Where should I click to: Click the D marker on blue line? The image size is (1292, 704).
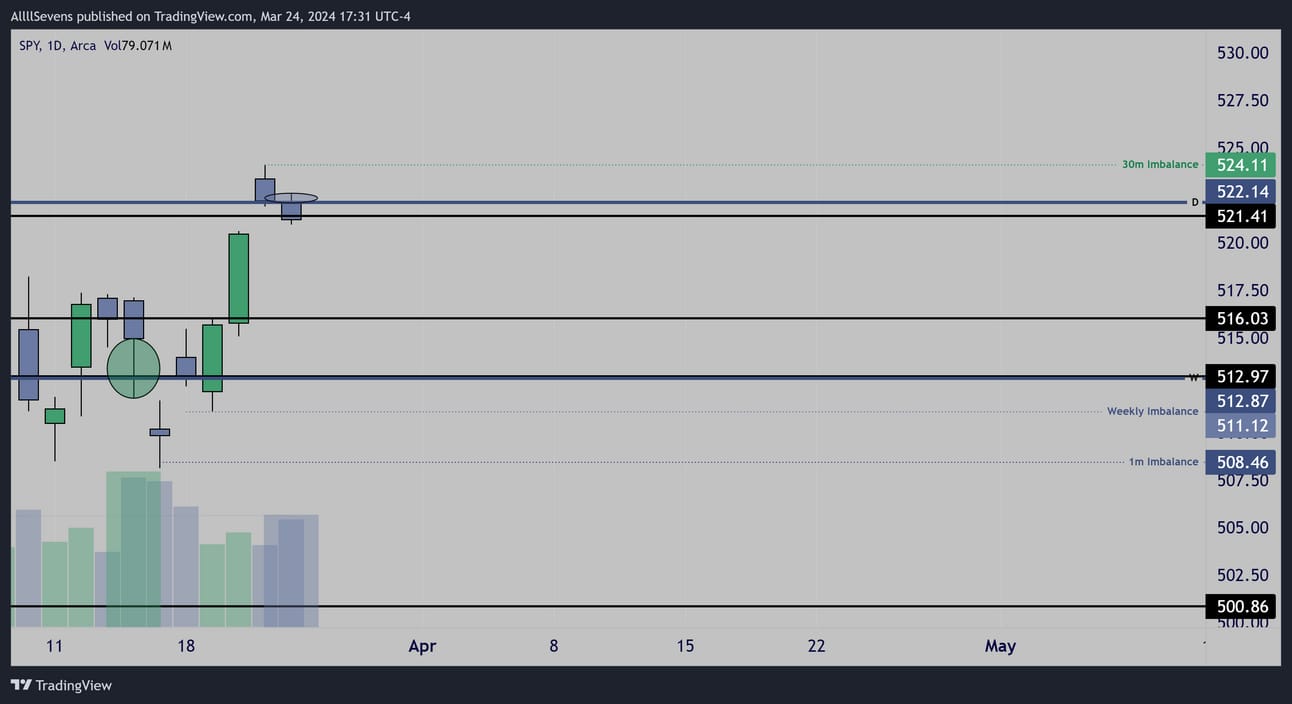pos(1194,202)
